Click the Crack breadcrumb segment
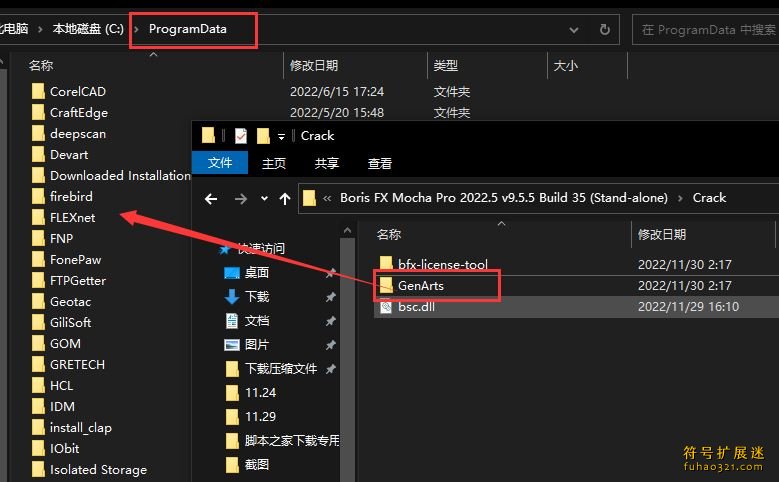 (x=709, y=198)
